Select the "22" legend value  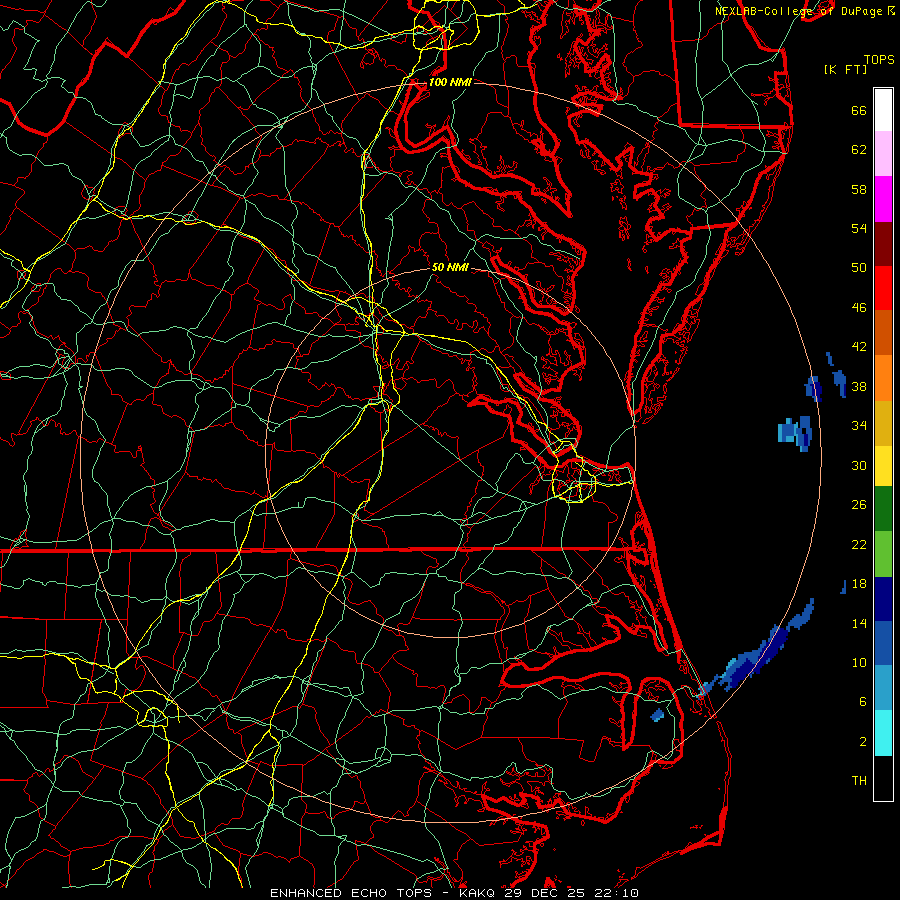pos(859,544)
